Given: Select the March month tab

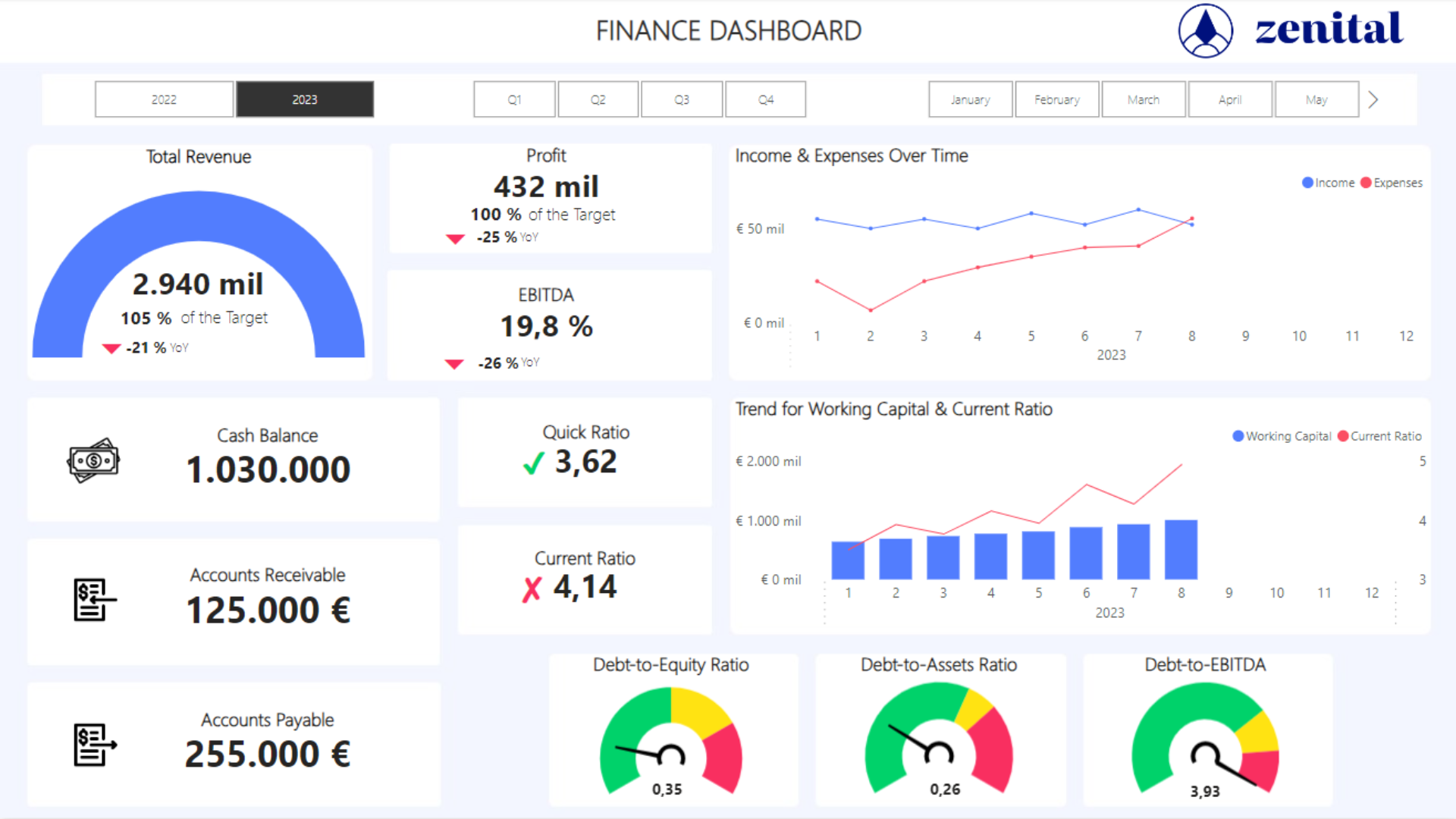Looking at the screenshot, I should click(x=1143, y=99).
